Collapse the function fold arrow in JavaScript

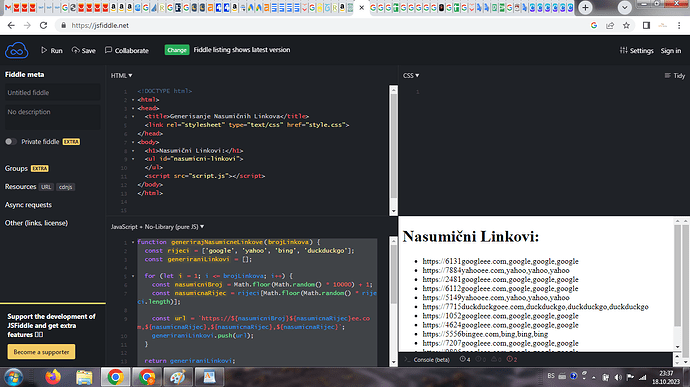[x=133, y=242]
